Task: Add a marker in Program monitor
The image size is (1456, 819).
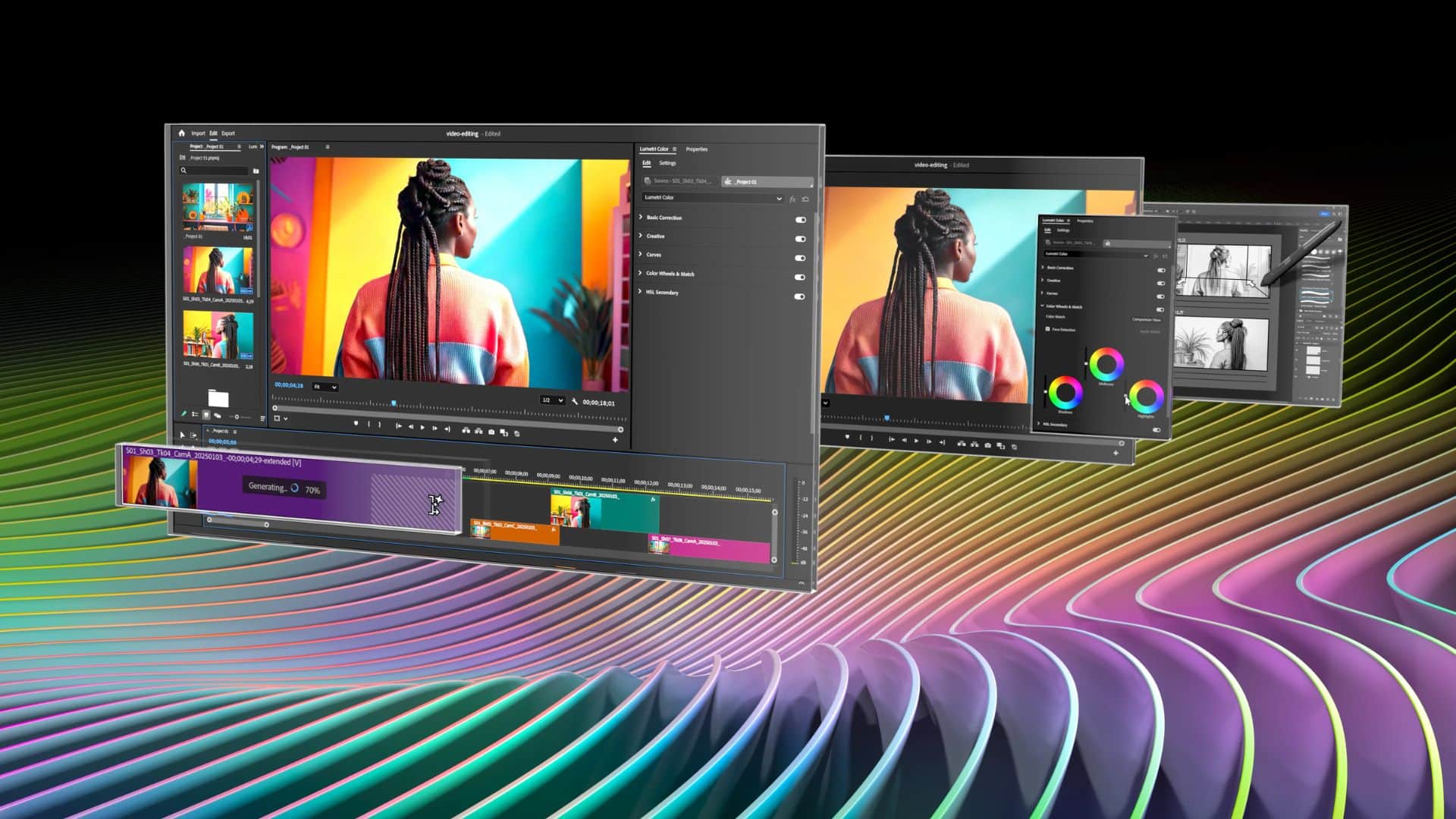Action: tap(356, 424)
